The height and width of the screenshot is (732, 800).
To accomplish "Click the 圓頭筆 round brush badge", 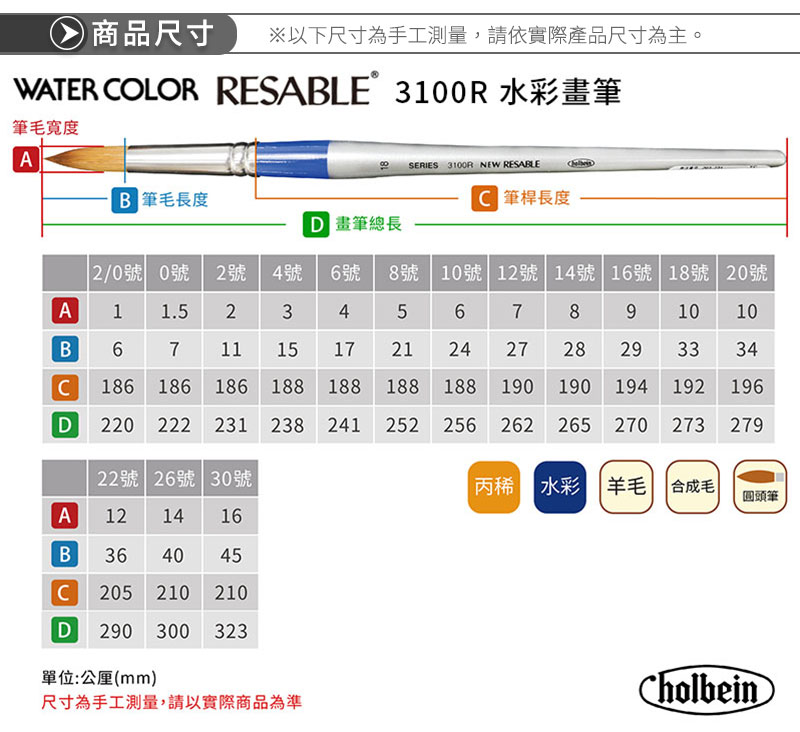I will coord(760,487).
